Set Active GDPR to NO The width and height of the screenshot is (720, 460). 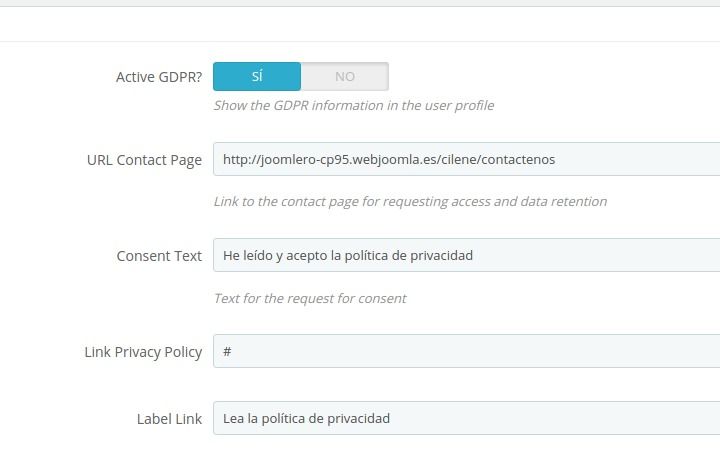(x=345, y=76)
